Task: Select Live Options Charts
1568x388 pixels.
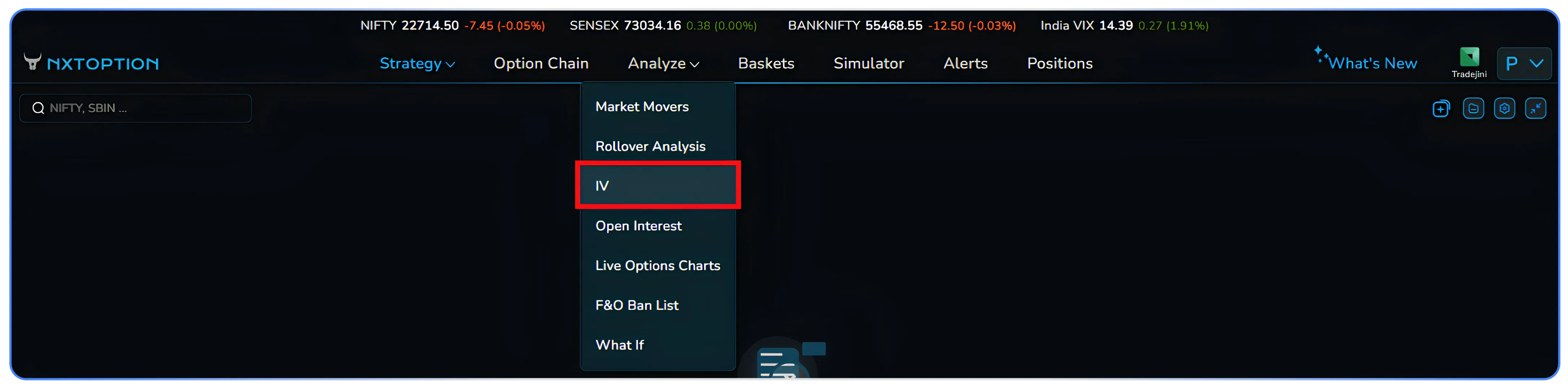Action: click(657, 266)
